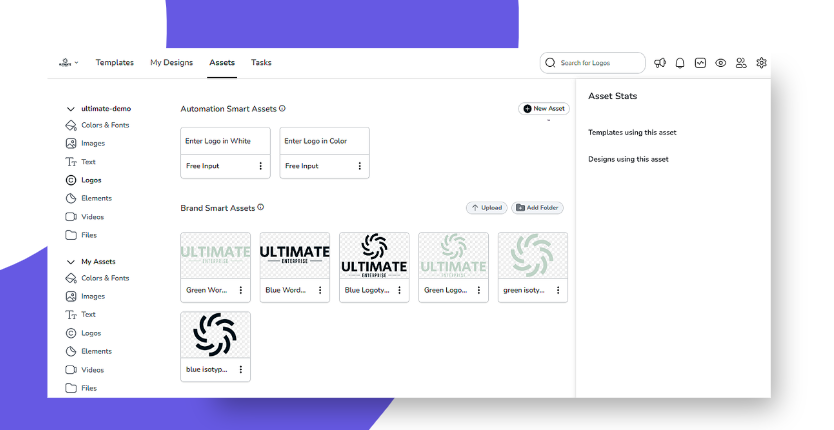
Task: Open the notifications bell
Action: 680,63
